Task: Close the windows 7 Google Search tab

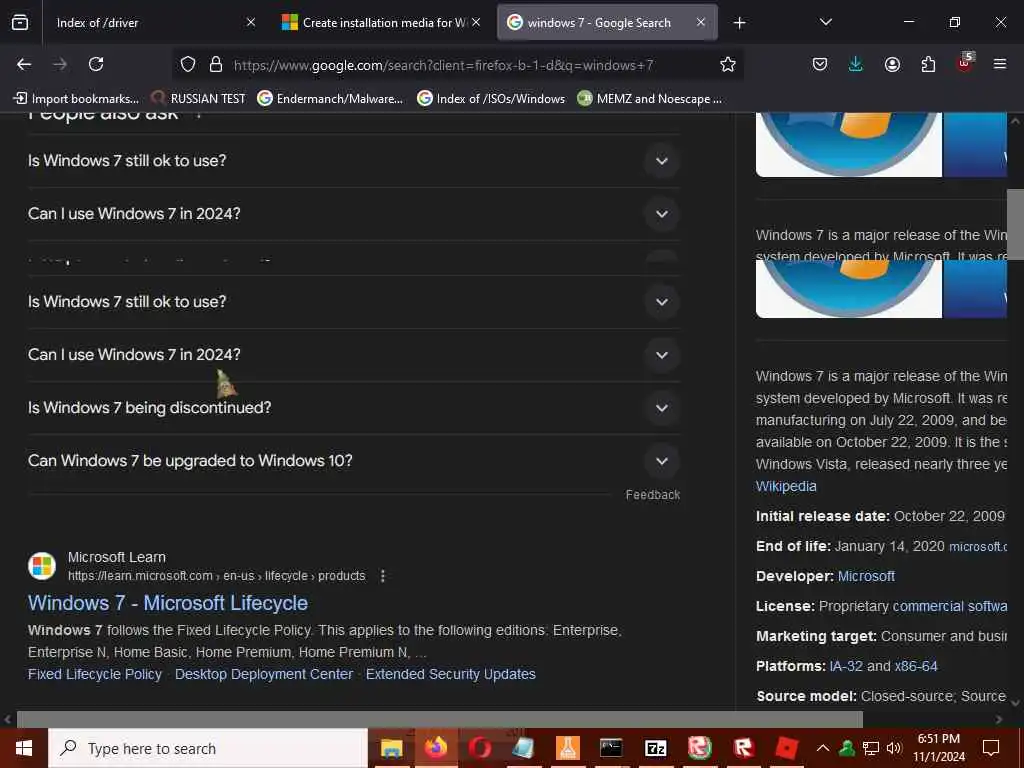Action: [701, 22]
